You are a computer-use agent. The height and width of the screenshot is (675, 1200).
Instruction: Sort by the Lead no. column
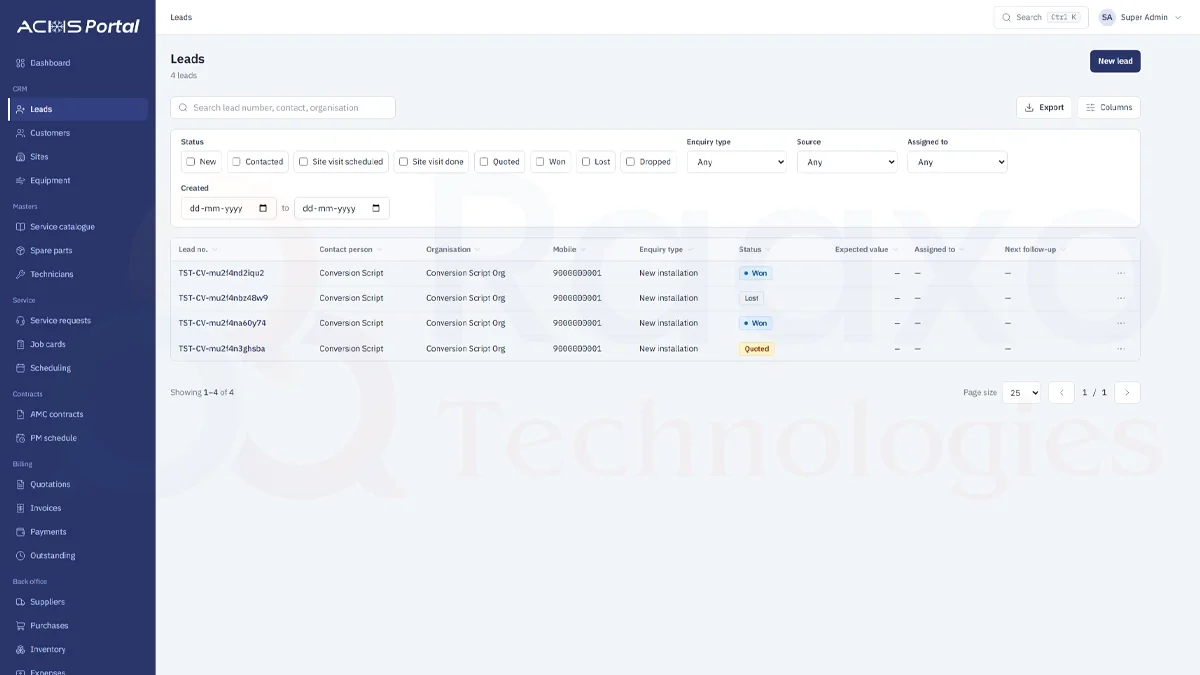point(198,249)
